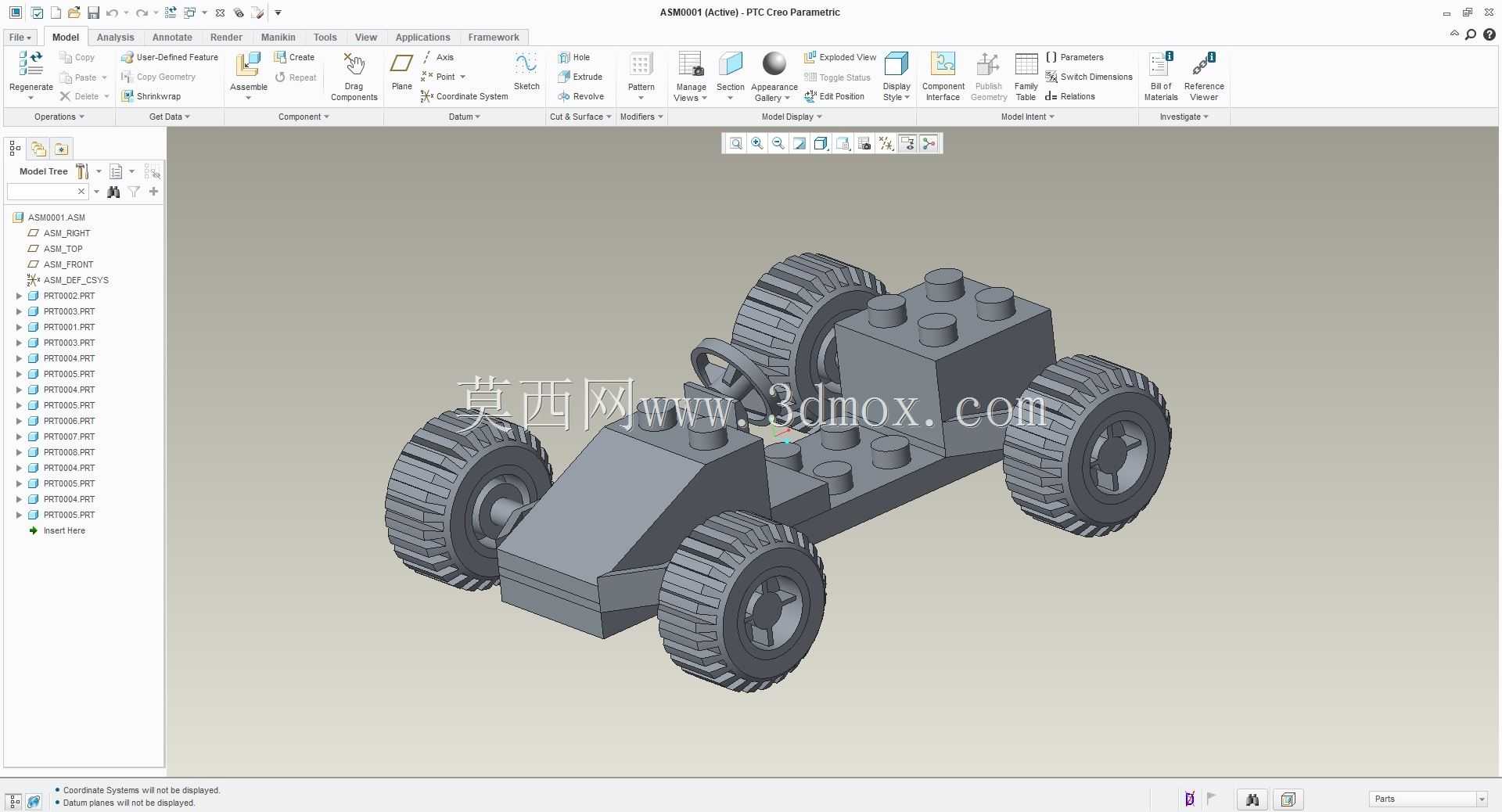
Task: Toggle the Spin Center display button
Action: pos(928,143)
